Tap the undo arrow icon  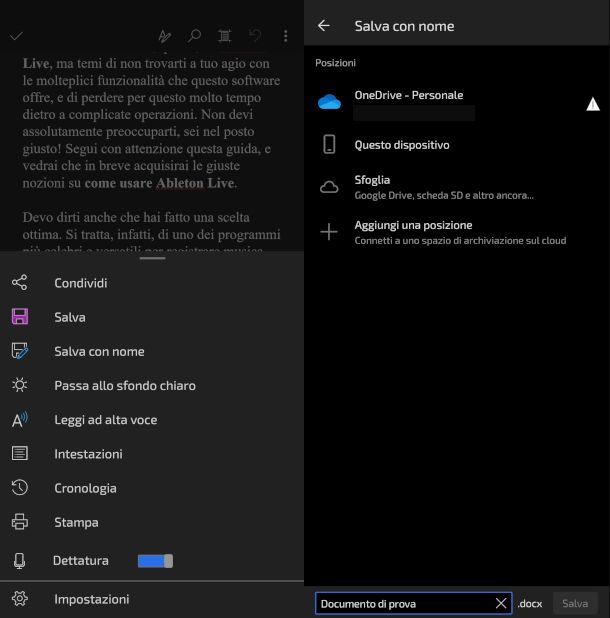(255, 36)
